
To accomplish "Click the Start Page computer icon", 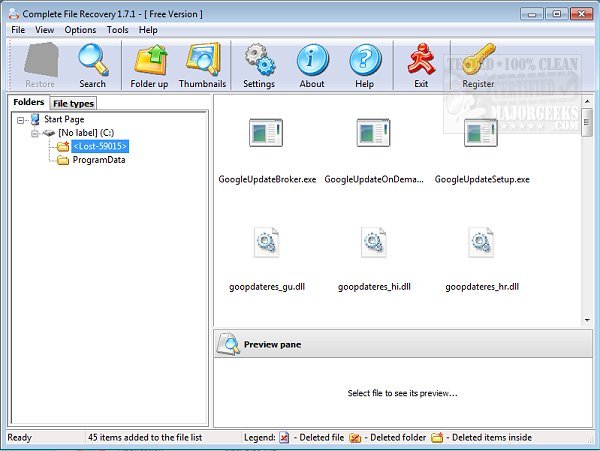I will [35, 119].
